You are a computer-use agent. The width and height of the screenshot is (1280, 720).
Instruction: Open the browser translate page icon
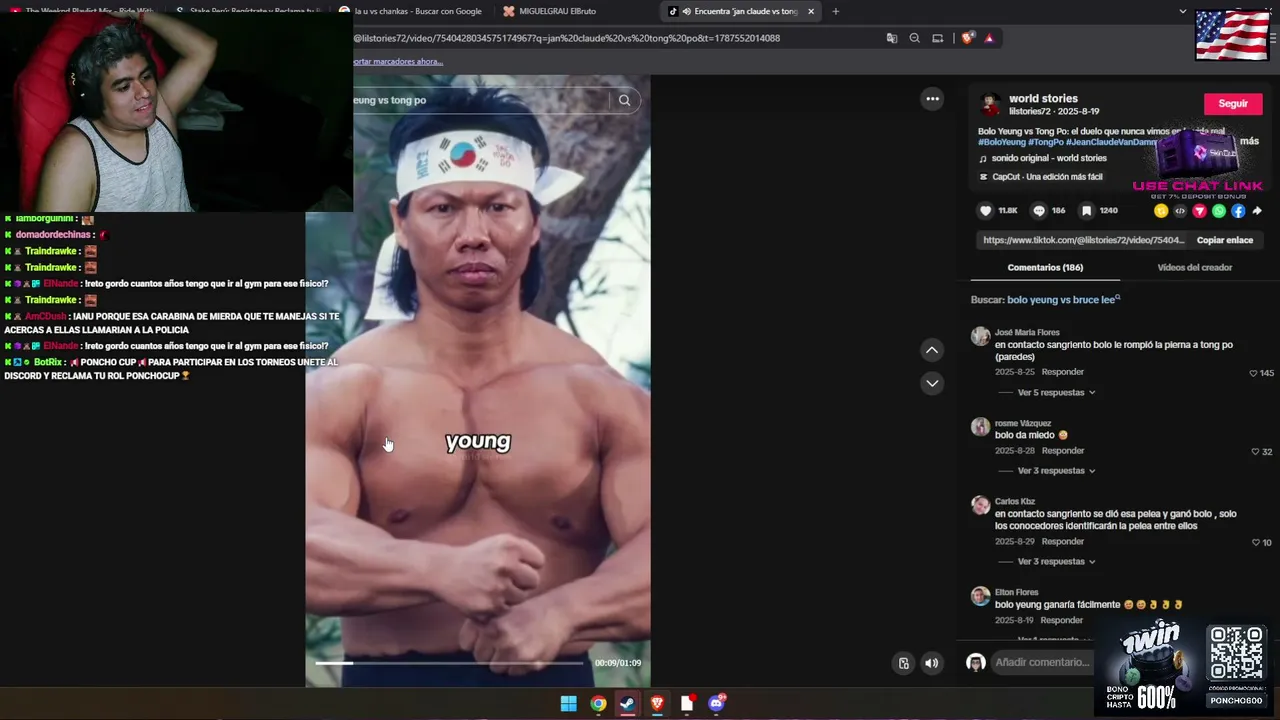[x=892, y=38]
